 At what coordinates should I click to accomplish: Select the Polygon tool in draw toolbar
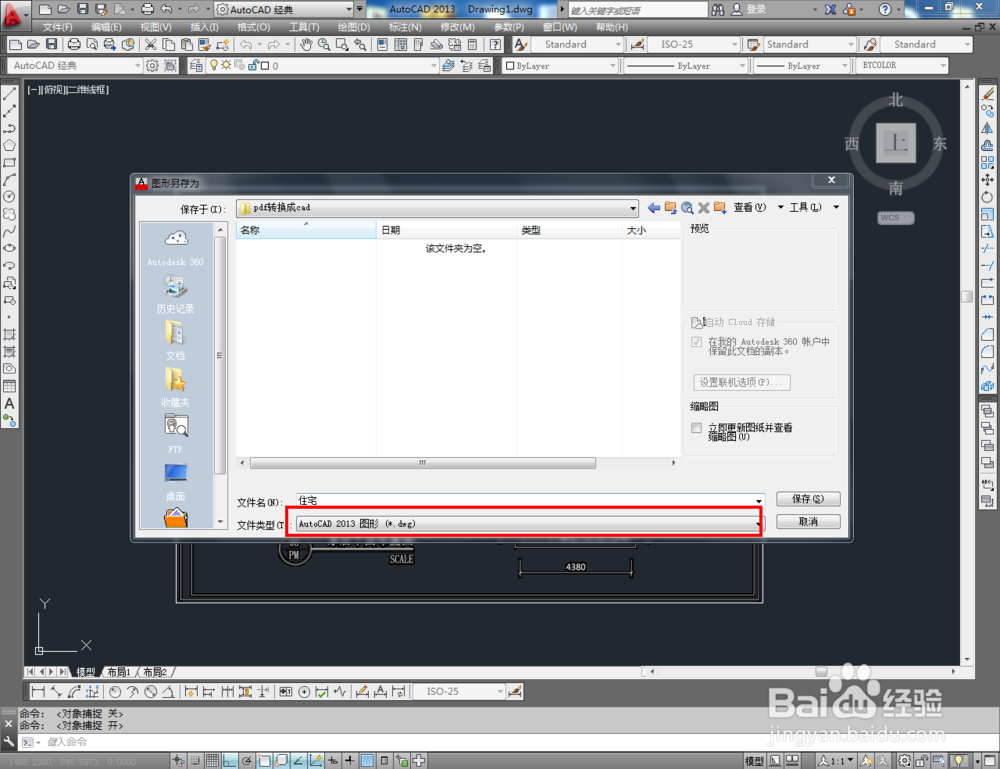tap(9, 146)
